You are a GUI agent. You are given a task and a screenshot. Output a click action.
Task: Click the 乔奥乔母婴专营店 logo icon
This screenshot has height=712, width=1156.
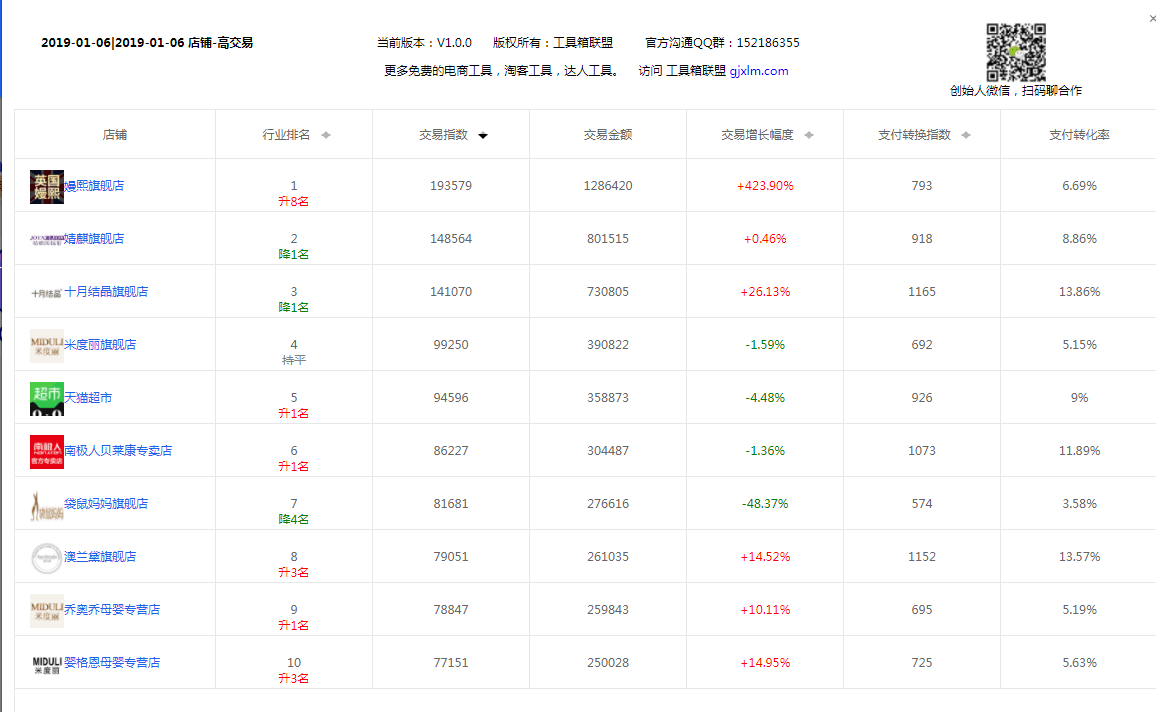tap(46, 611)
